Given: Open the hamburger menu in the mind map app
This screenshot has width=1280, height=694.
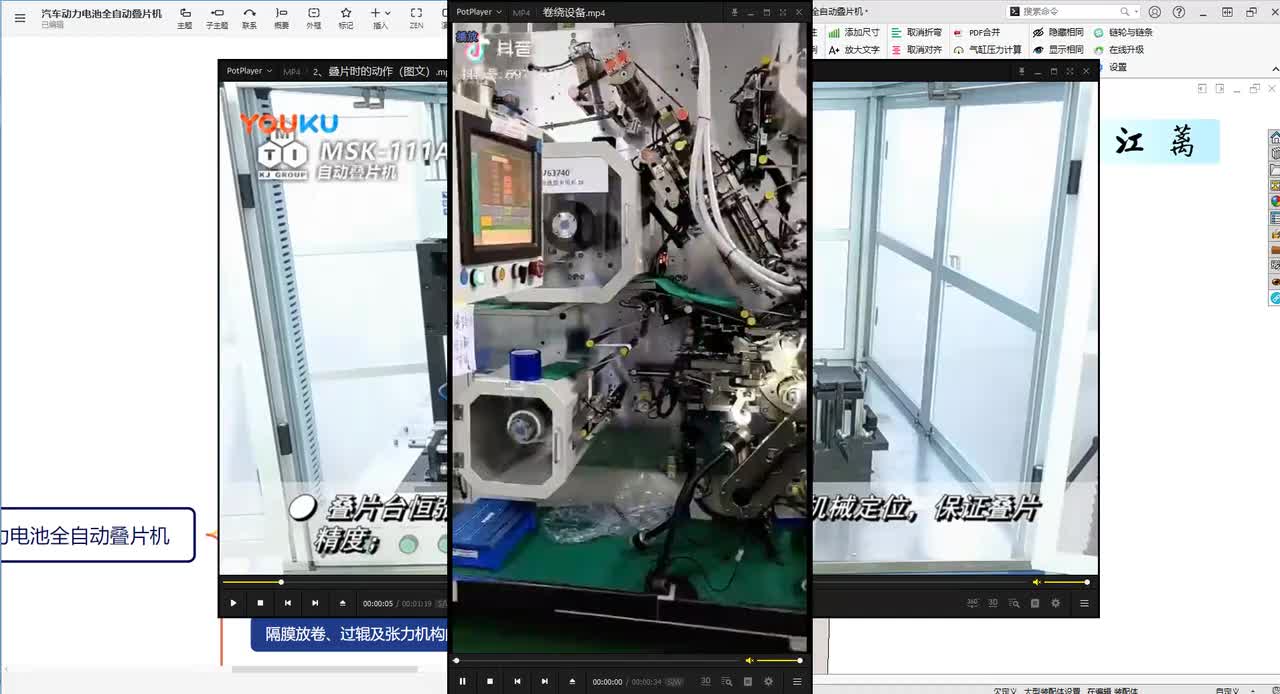Looking at the screenshot, I should [x=20, y=17].
